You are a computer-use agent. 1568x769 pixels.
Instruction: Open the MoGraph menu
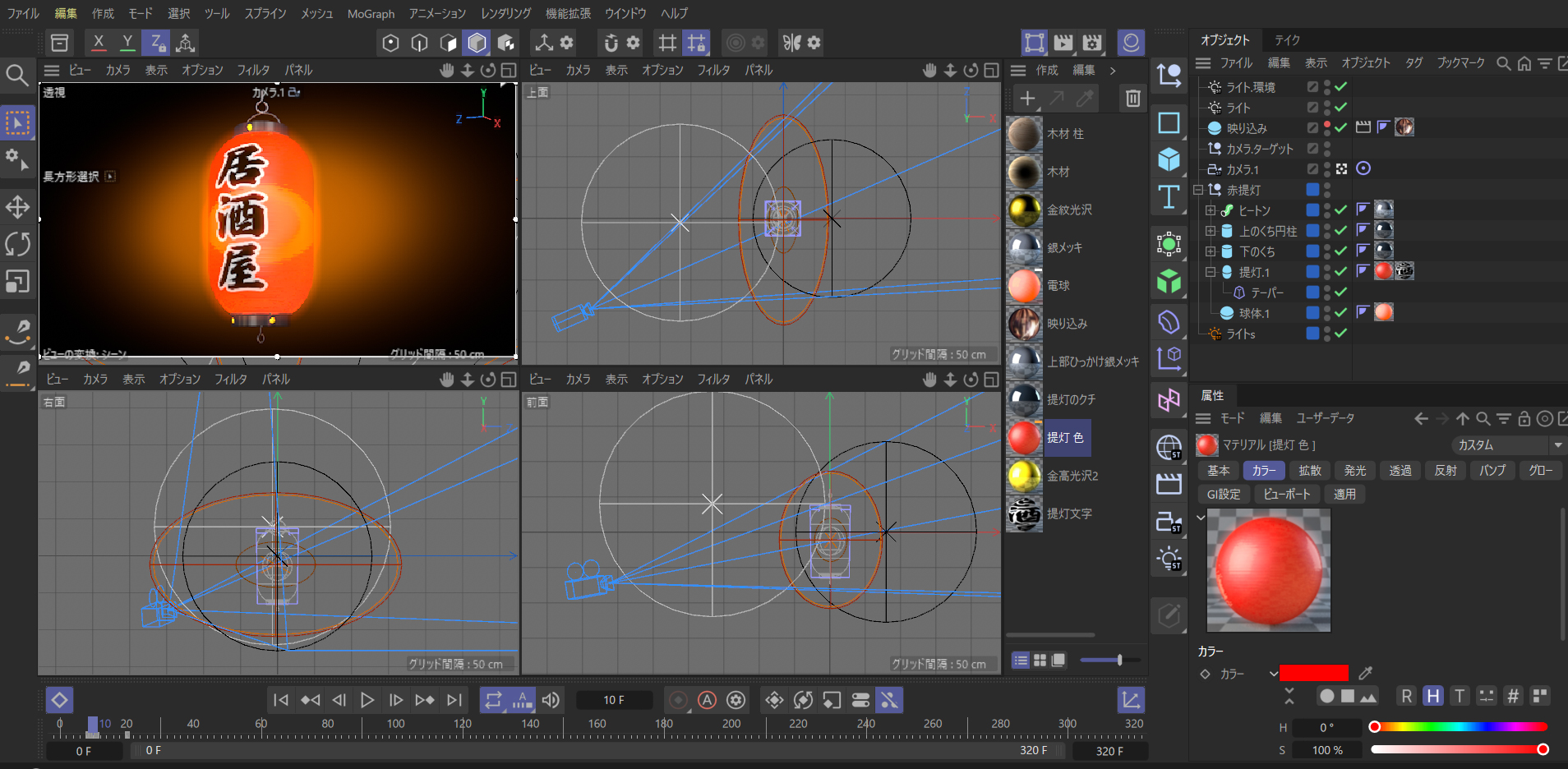click(x=371, y=14)
